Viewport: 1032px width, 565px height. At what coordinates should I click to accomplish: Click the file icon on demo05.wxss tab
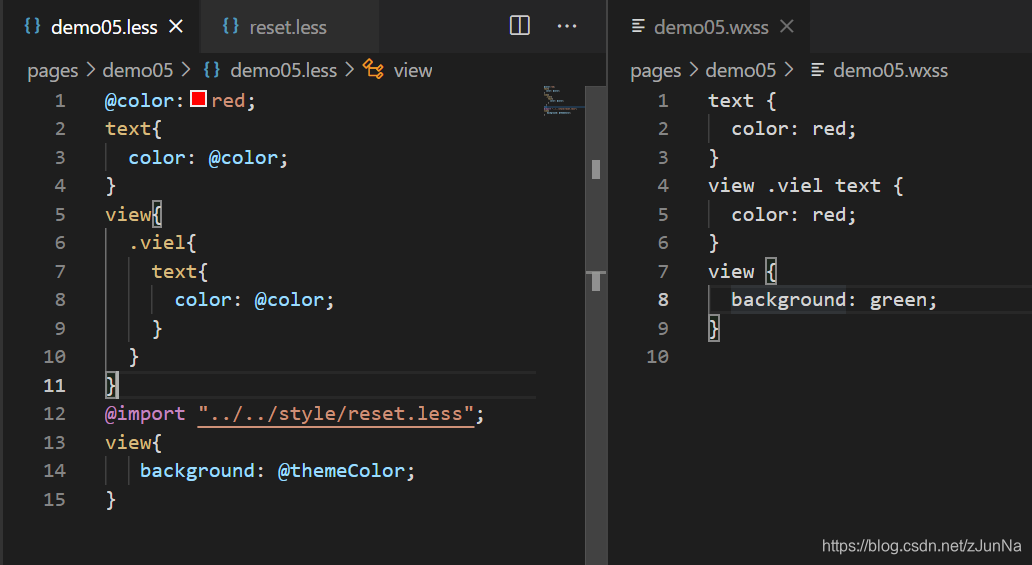(638, 26)
